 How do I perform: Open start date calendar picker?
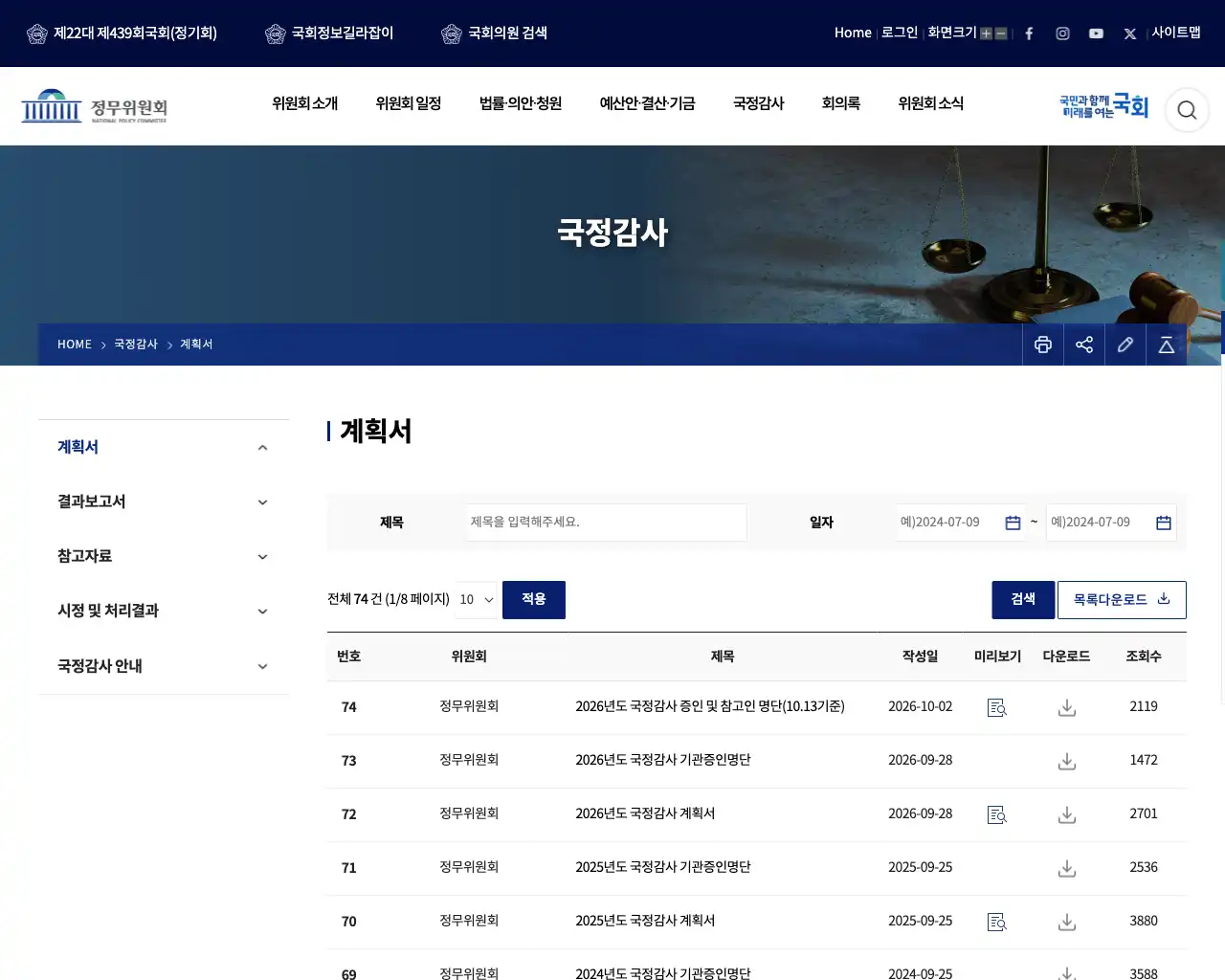tap(1013, 523)
